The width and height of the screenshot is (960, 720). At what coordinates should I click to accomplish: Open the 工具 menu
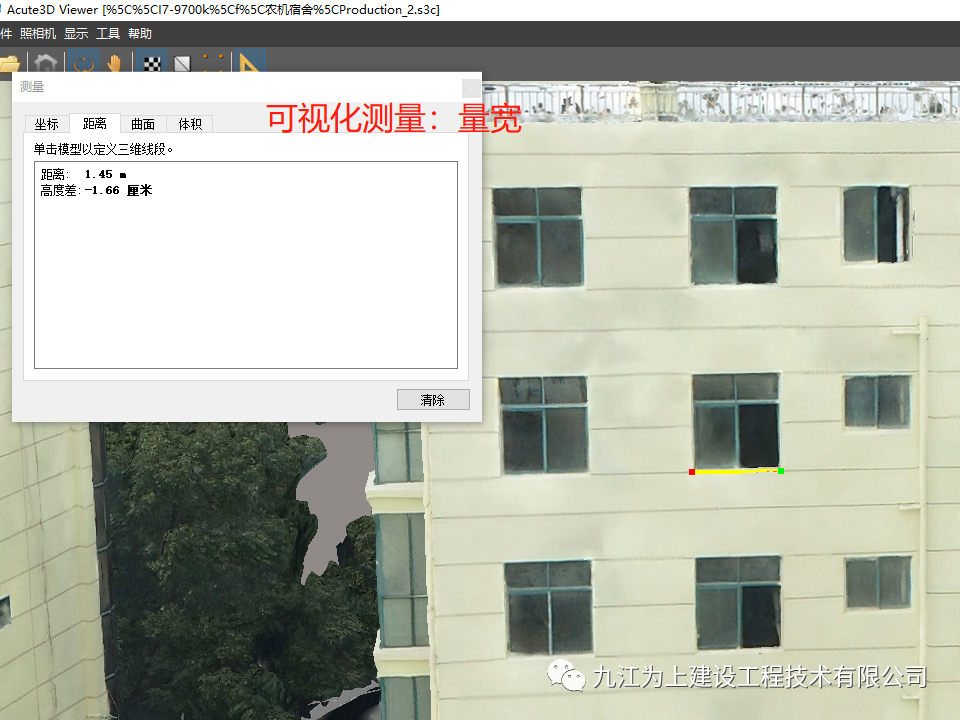point(108,34)
